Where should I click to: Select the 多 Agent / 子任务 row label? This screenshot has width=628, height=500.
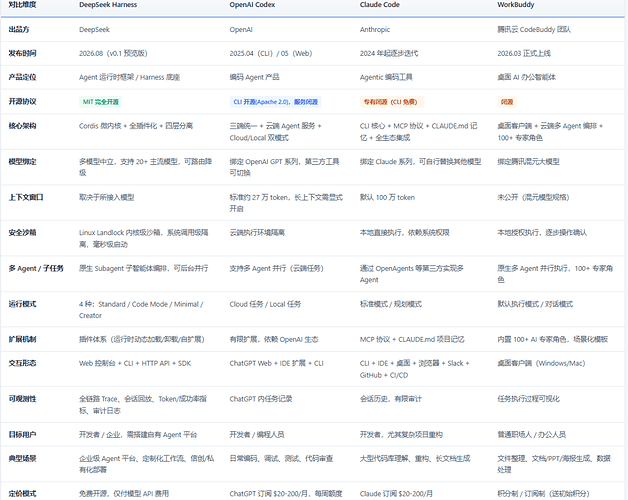pos(36,268)
